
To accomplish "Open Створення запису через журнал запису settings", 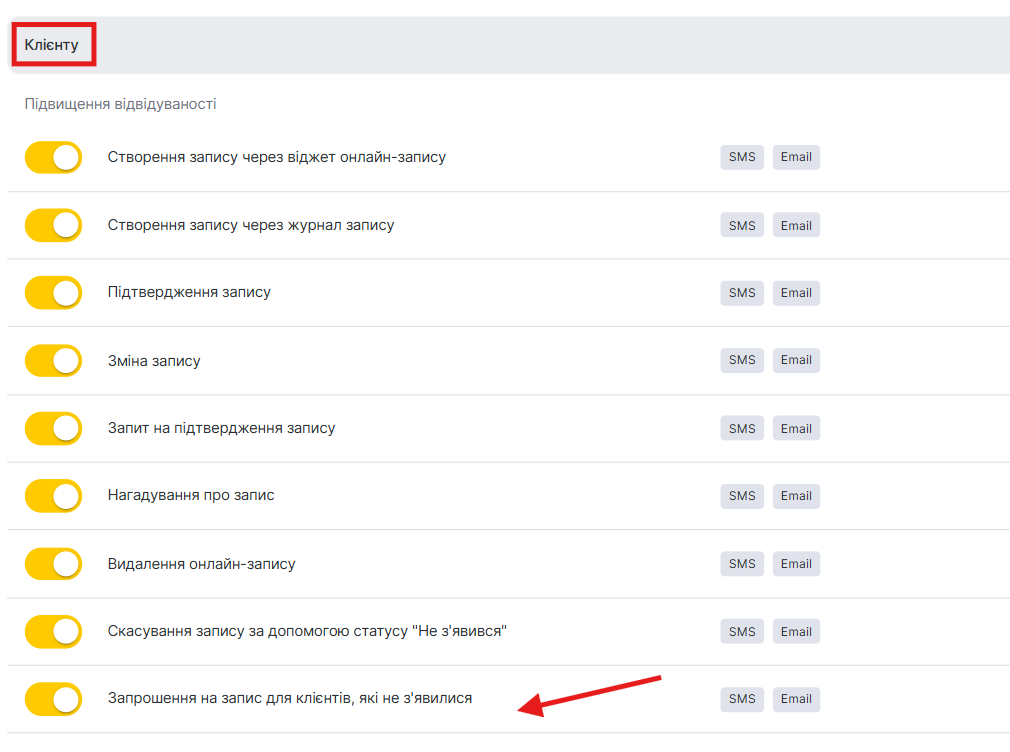I will (251, 225).
